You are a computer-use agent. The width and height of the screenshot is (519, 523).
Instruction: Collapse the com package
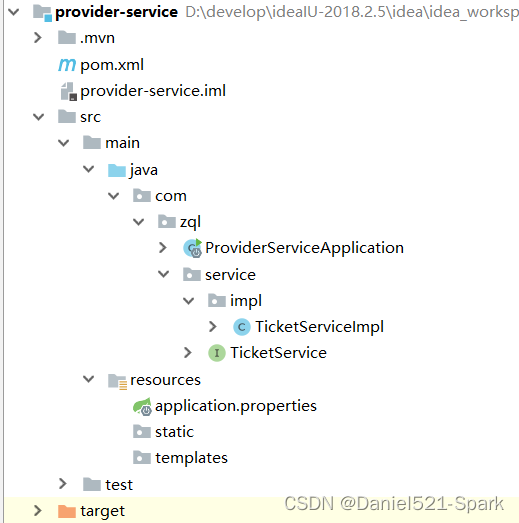113,196
